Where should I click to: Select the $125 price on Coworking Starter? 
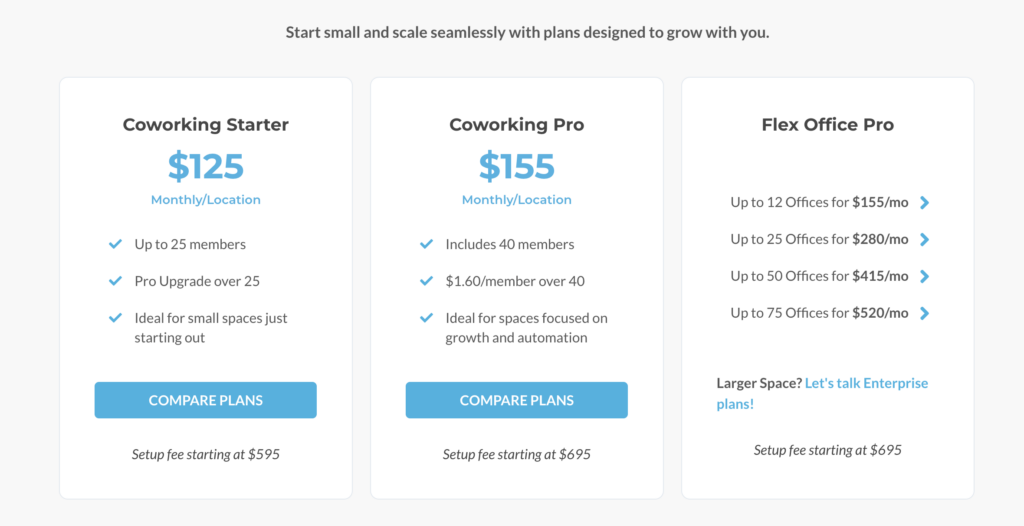point(206,166)
